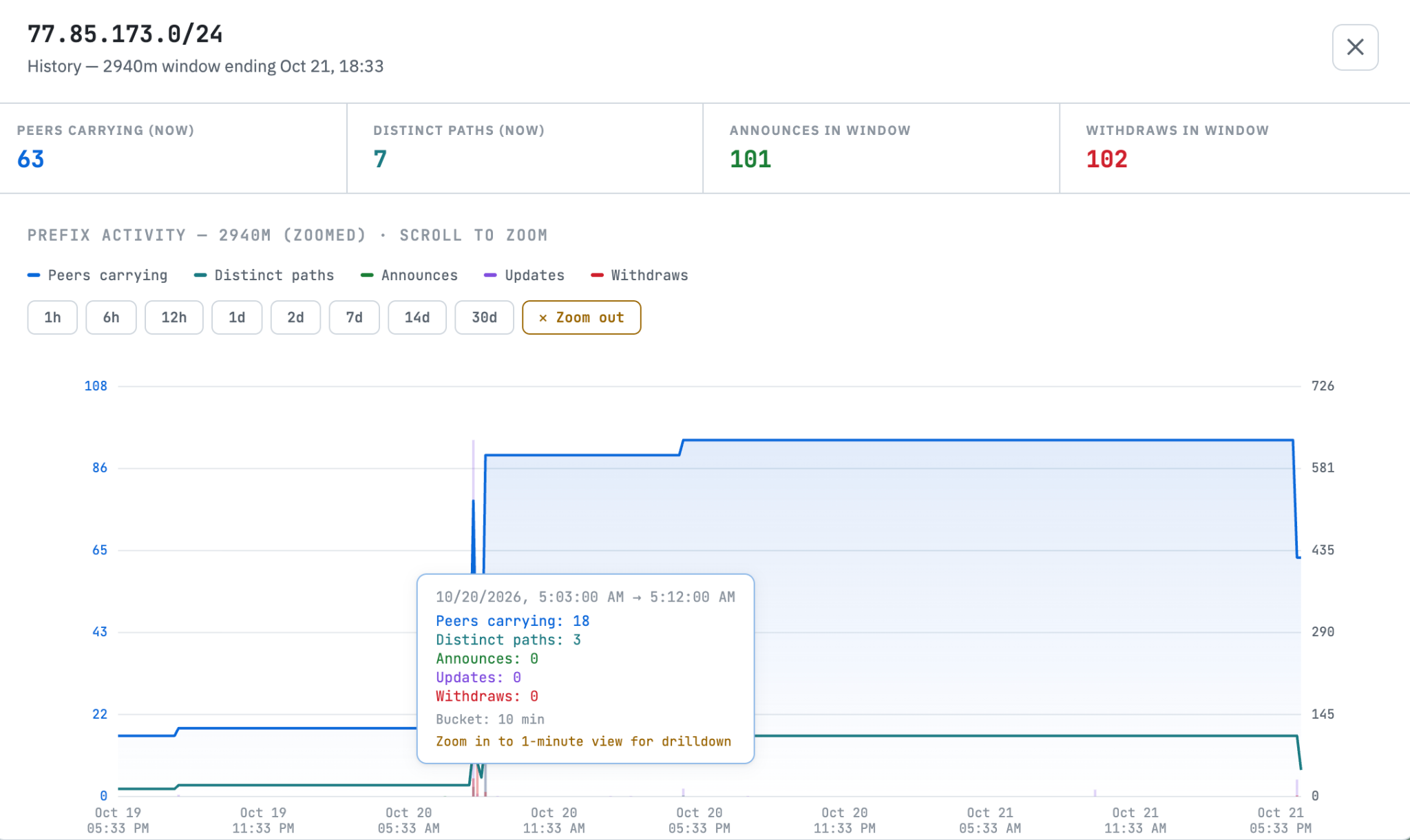Click the Zoom out button
This screenshot has width=1410, height=840.
coord(582,317)
